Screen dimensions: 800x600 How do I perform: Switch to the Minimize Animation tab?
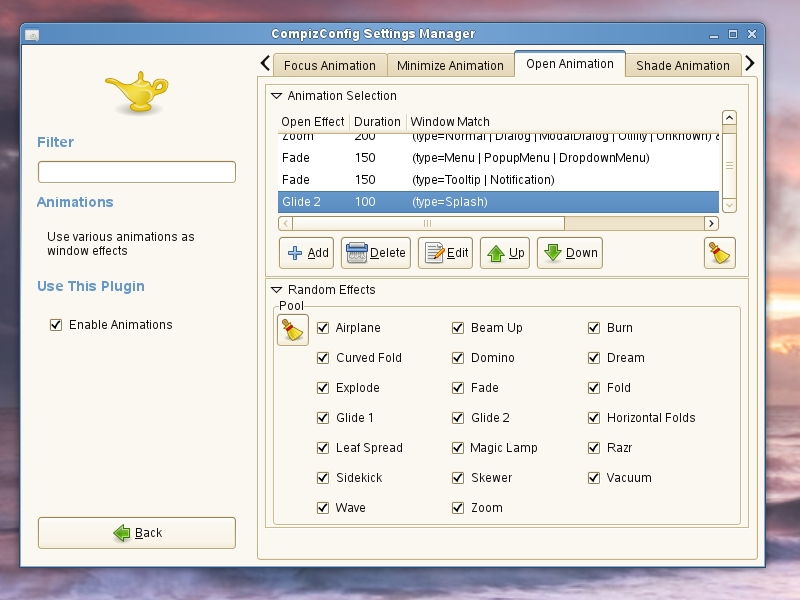pos(451,65)
